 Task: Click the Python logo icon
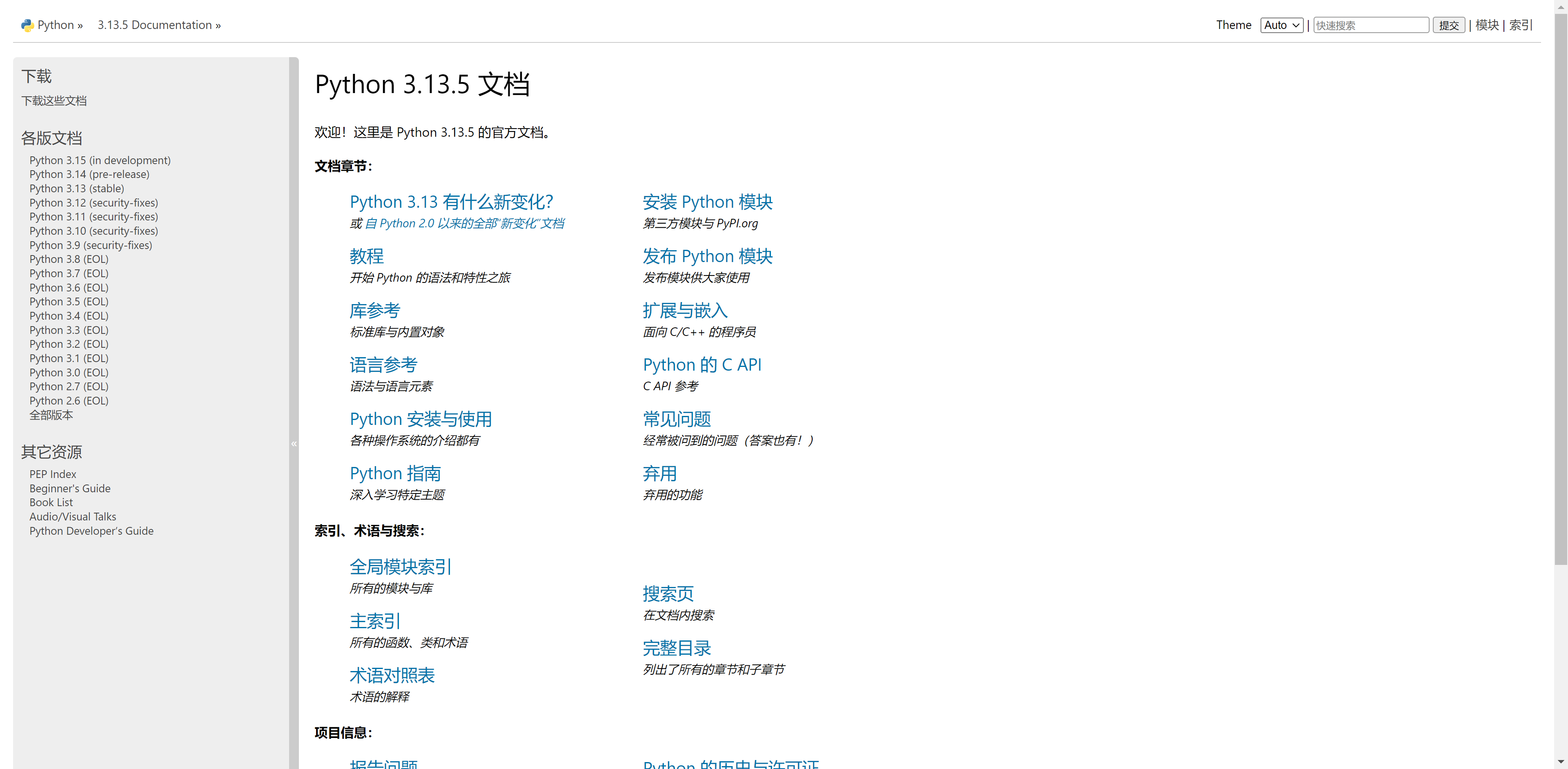point(27,25)
